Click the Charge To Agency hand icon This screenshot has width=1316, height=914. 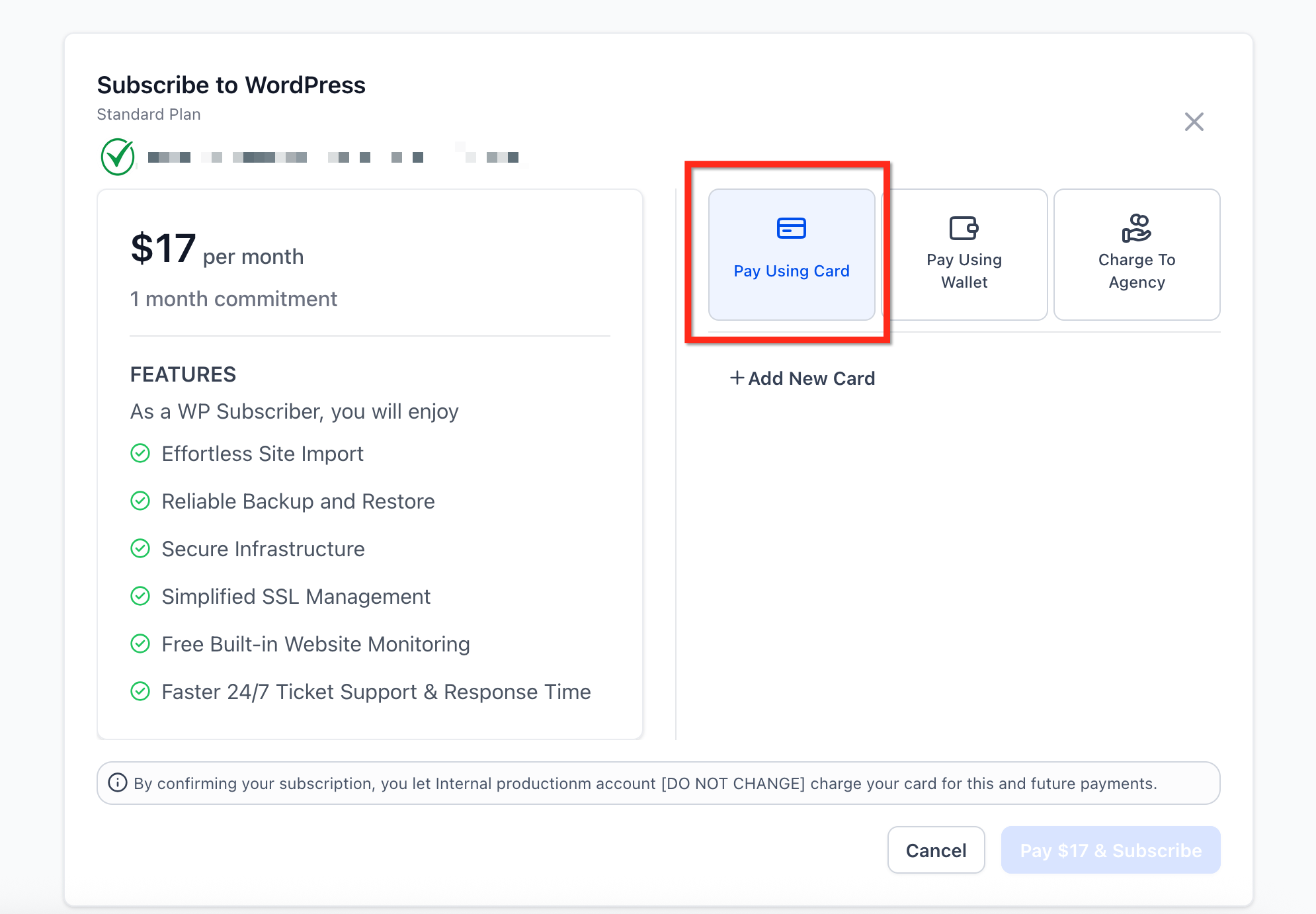(x=1136, y=228)
